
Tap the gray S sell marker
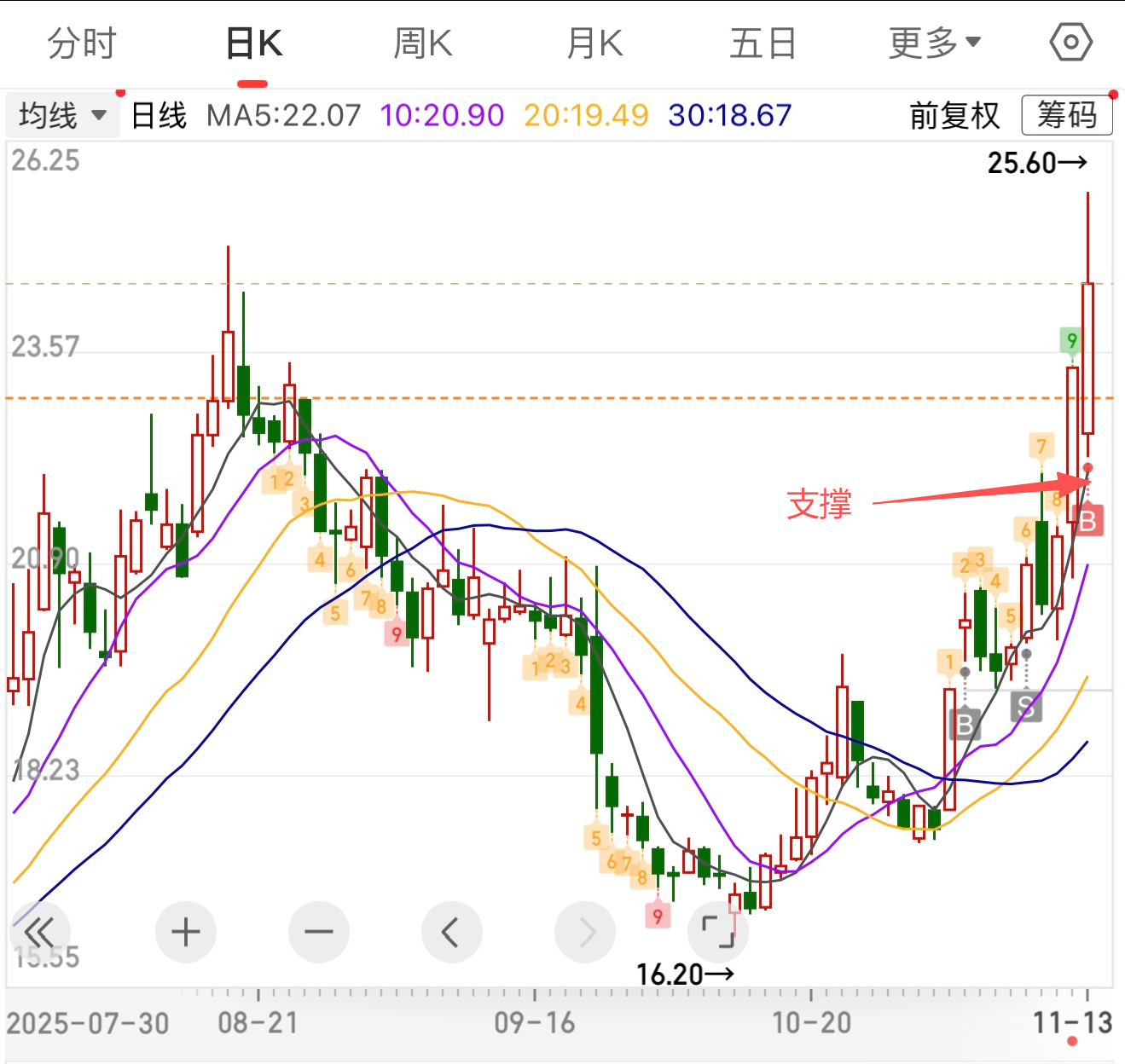click(1026, 706)
